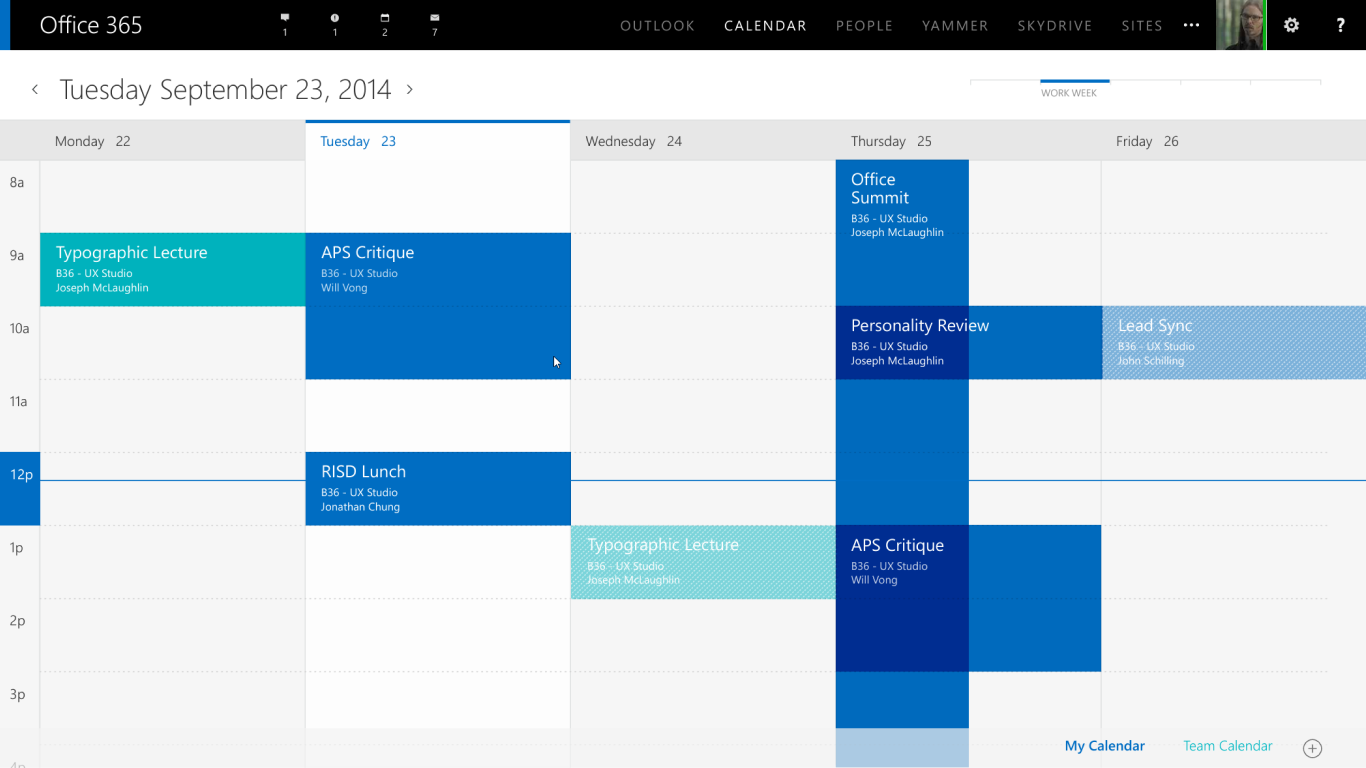Open Wednesday Typographic Lecture tentative event

[x=703, y=562]
